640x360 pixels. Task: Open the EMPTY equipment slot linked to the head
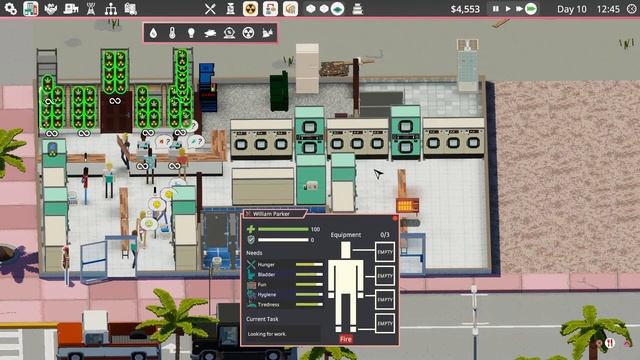(x=385, y=252)
